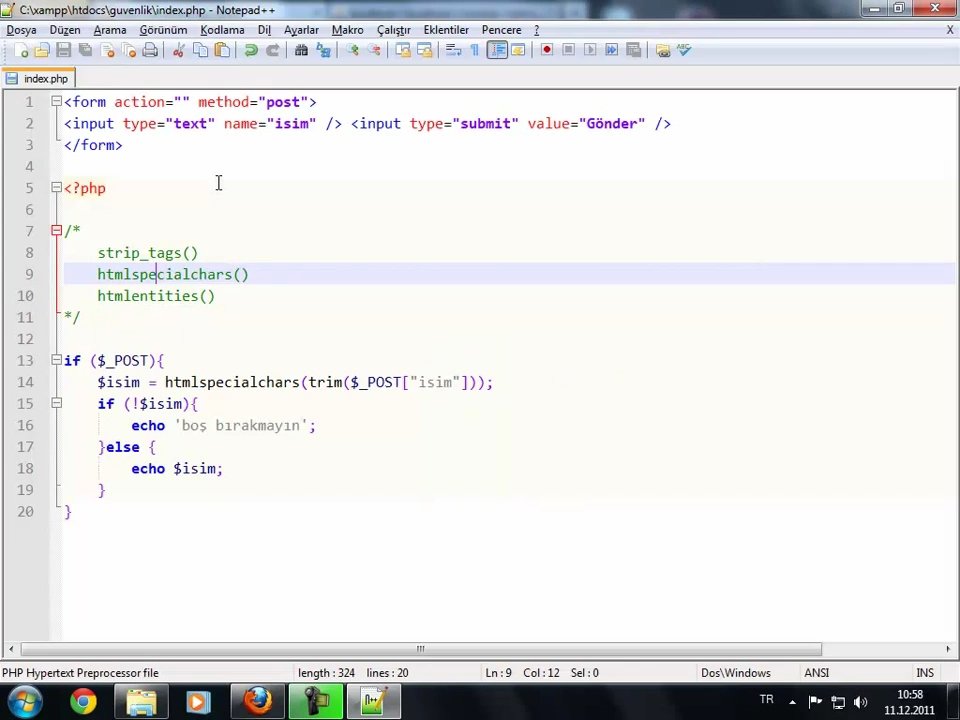
Task: Click the Paste toolbar icon
Action: (222, 50)
